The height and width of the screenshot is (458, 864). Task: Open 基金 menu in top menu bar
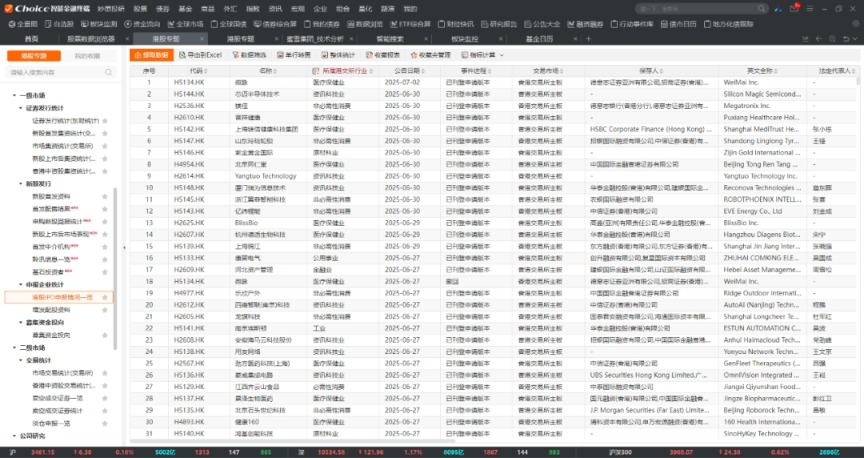(185, 9)
